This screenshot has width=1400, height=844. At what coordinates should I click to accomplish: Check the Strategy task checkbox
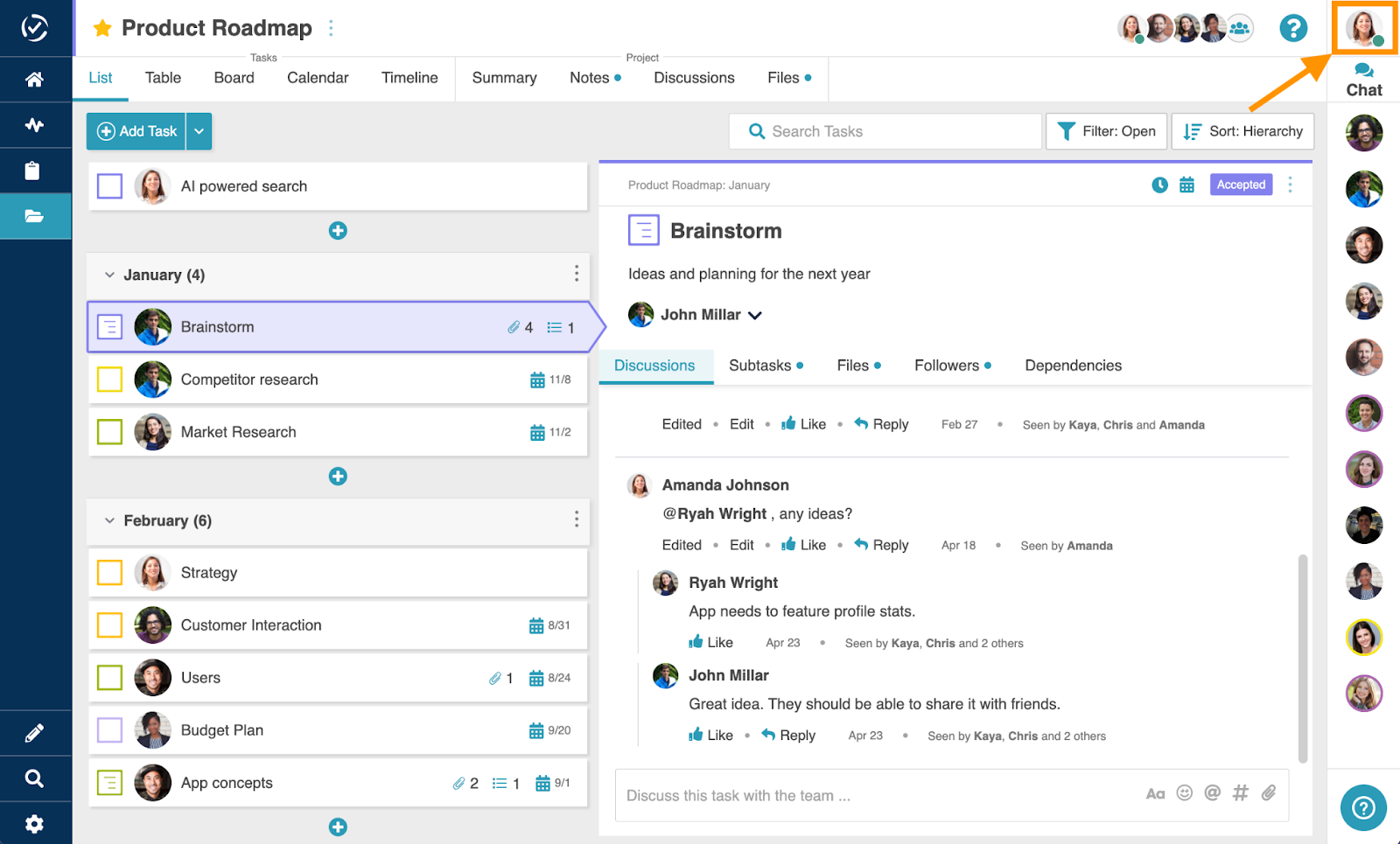109,573
